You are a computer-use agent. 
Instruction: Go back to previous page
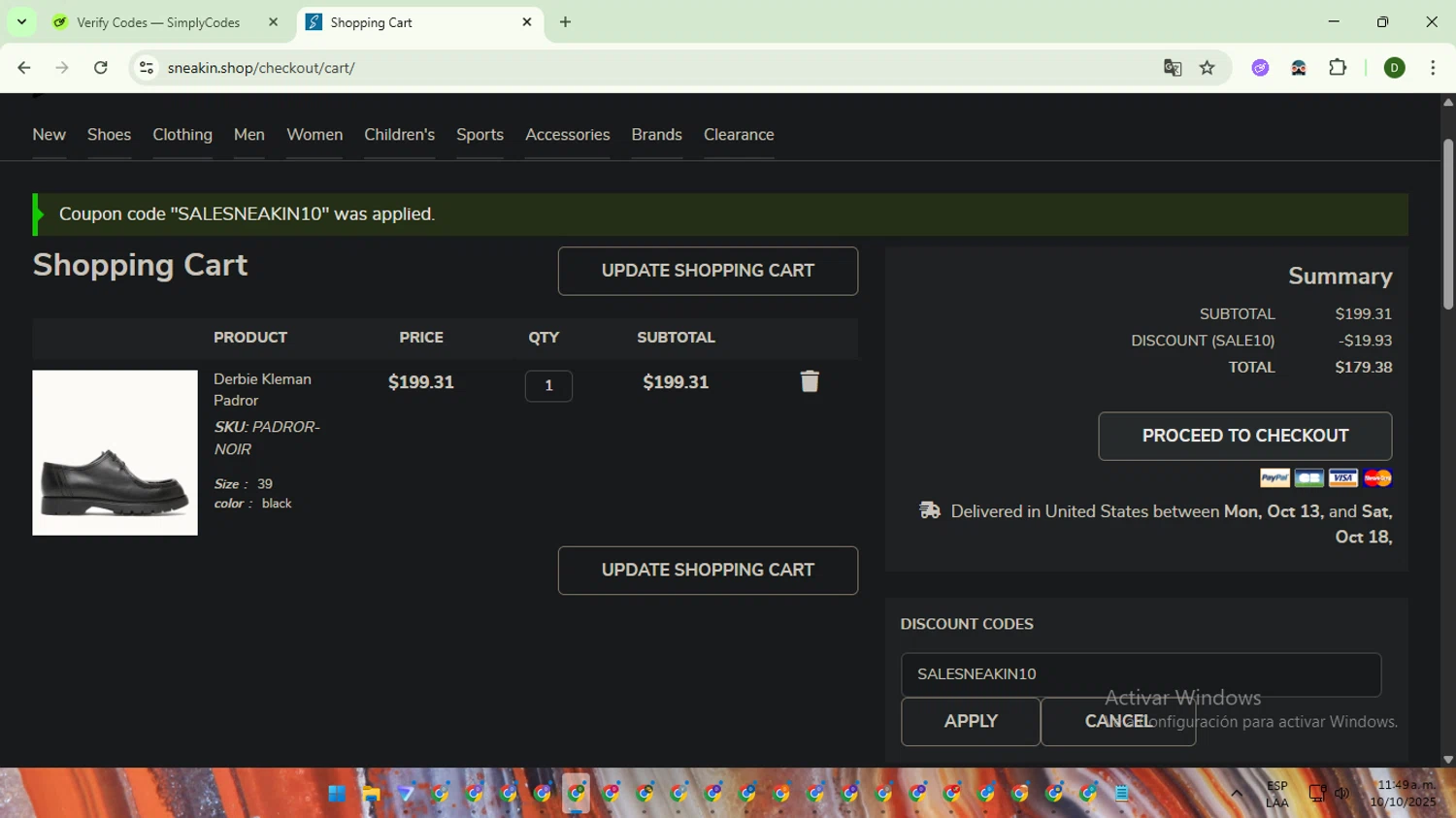24,68
